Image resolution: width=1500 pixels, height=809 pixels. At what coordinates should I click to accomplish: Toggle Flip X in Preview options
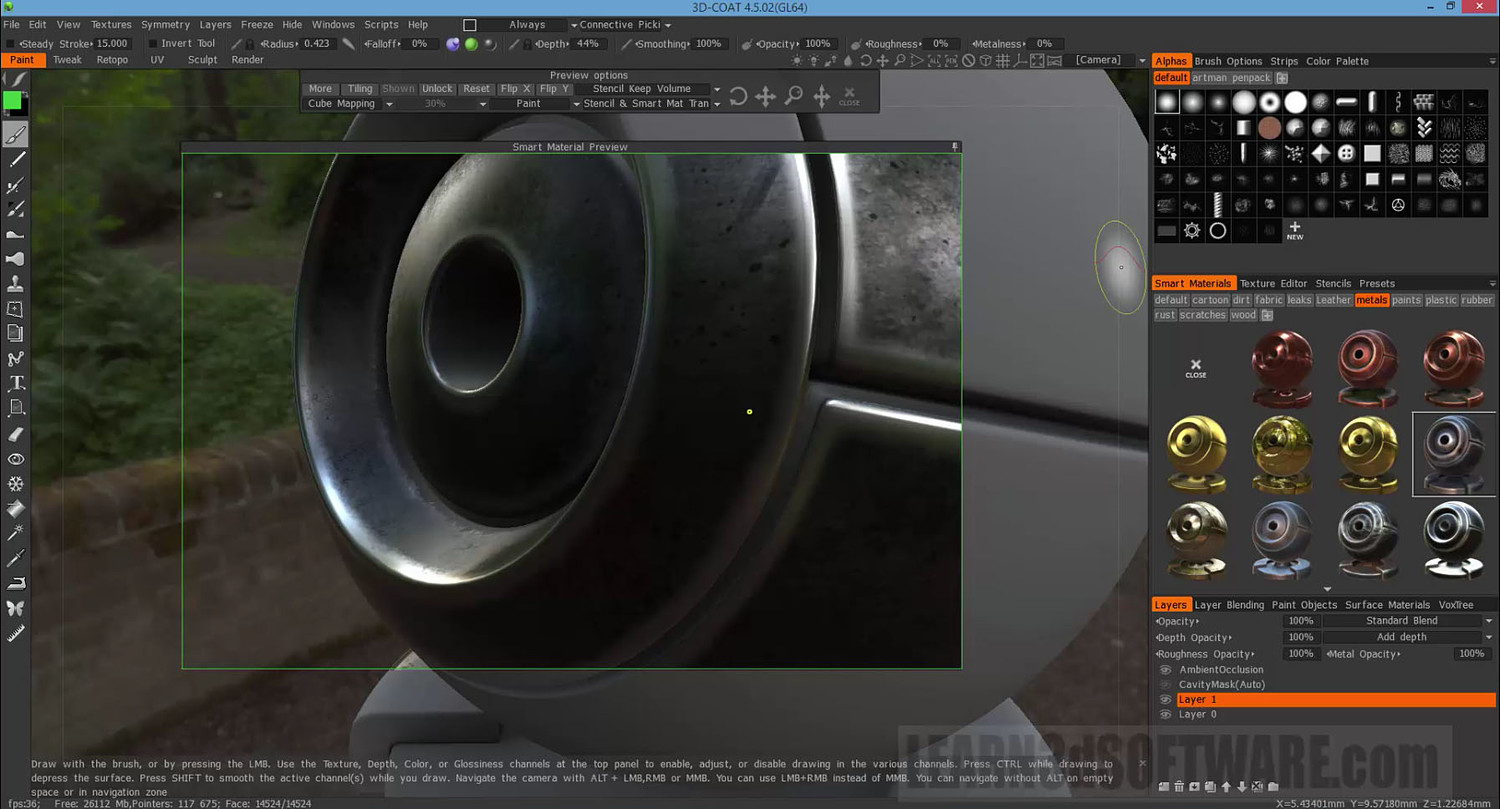tap(515, 89)
